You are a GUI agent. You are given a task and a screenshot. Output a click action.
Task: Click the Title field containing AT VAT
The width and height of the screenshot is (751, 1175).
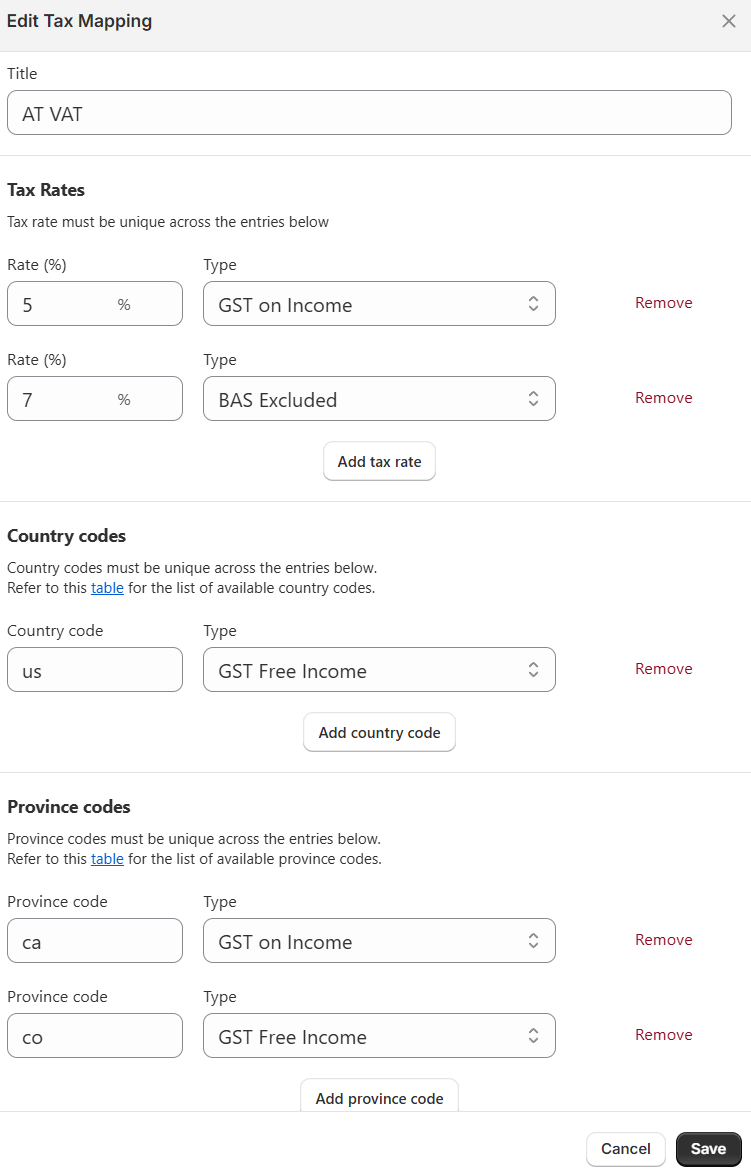pos(369,113)
